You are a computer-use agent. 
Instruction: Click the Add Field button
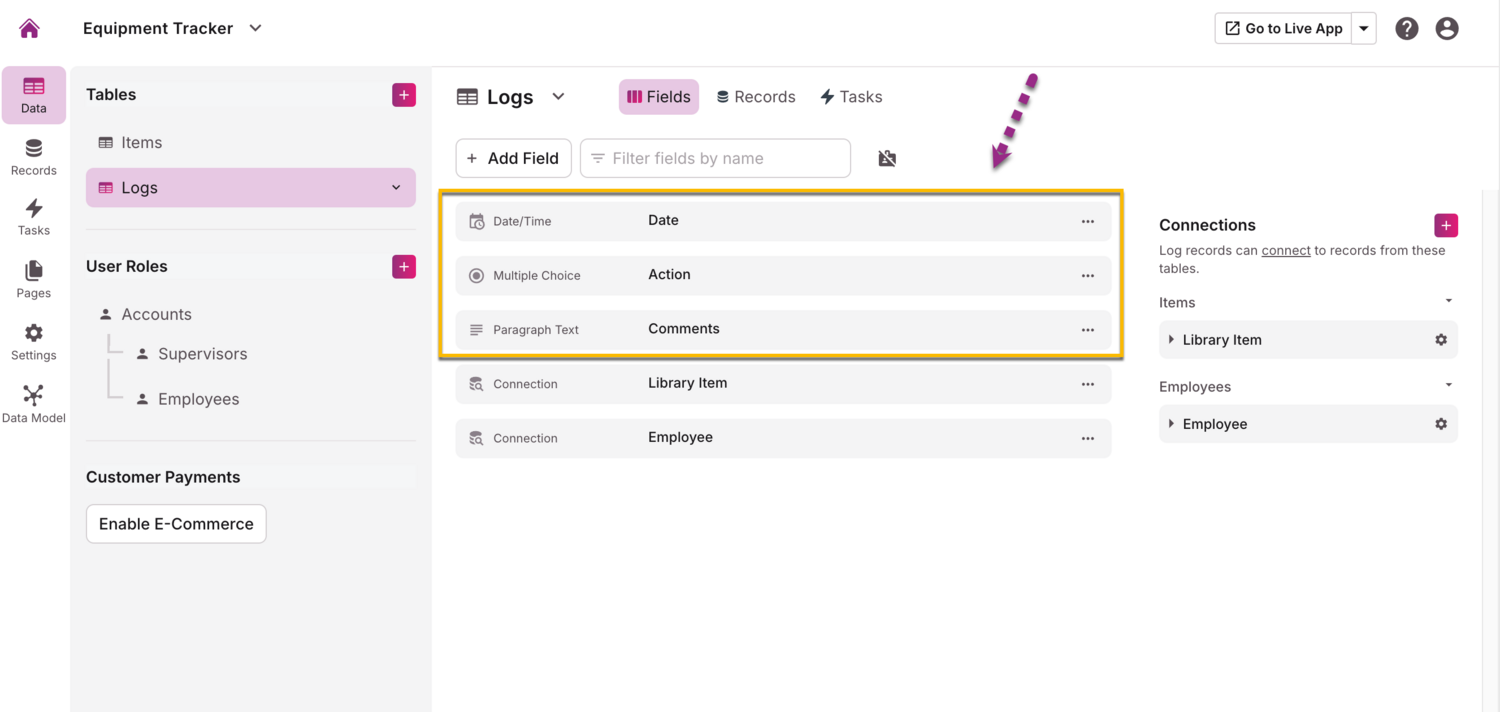(x=513, y=158)
